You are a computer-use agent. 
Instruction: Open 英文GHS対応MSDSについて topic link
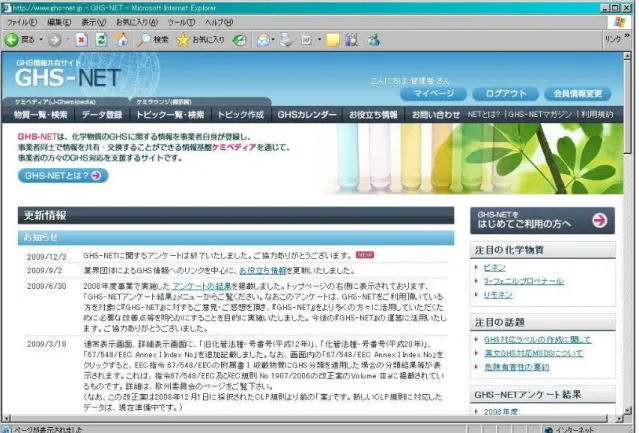pyautogui.click(x=533, y=353)
